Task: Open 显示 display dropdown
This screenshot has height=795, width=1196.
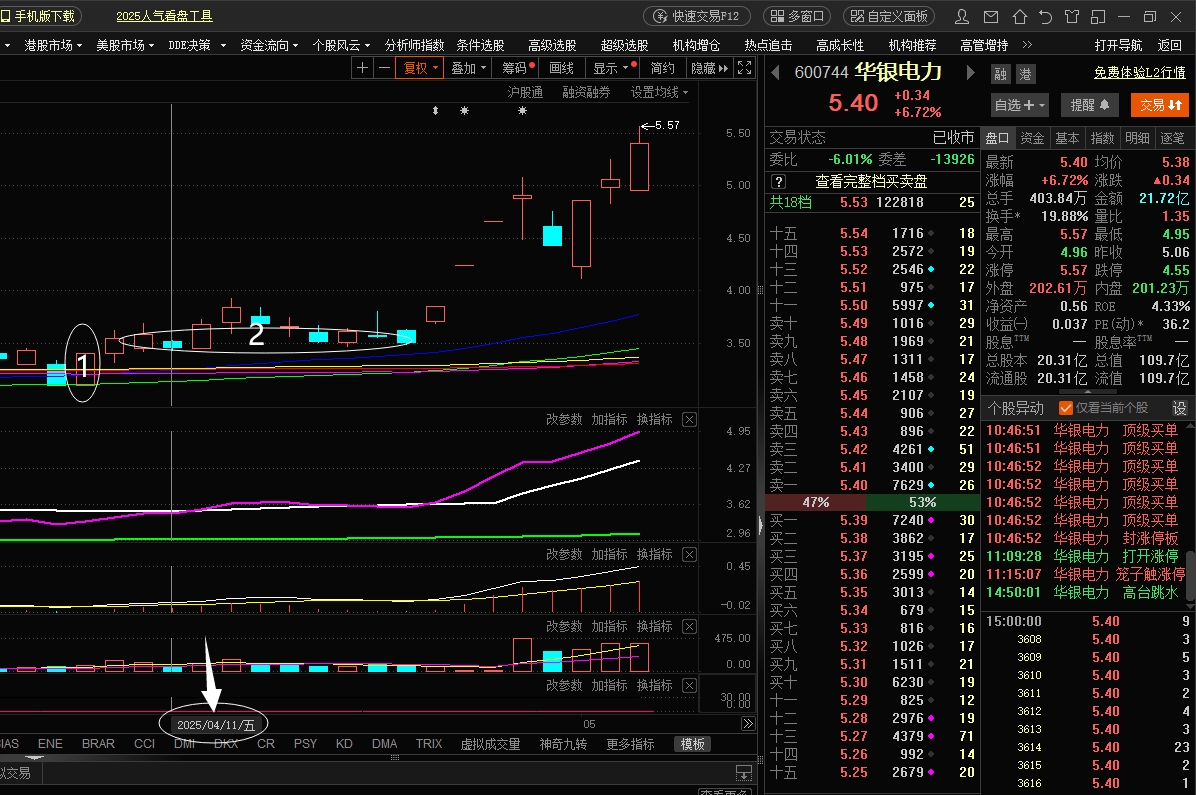Action: tap(613, 68)
